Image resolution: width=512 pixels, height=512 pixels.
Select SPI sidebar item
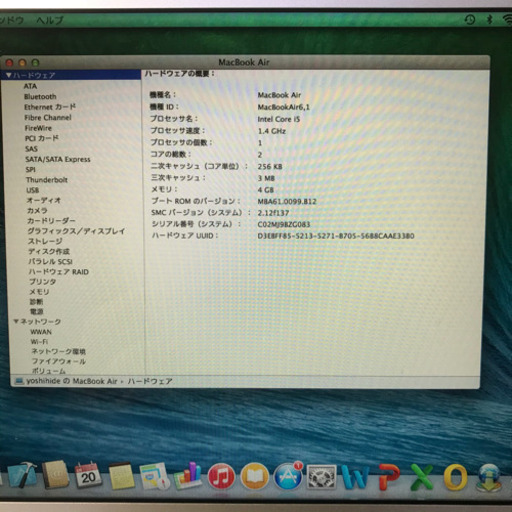coord(30,169)
